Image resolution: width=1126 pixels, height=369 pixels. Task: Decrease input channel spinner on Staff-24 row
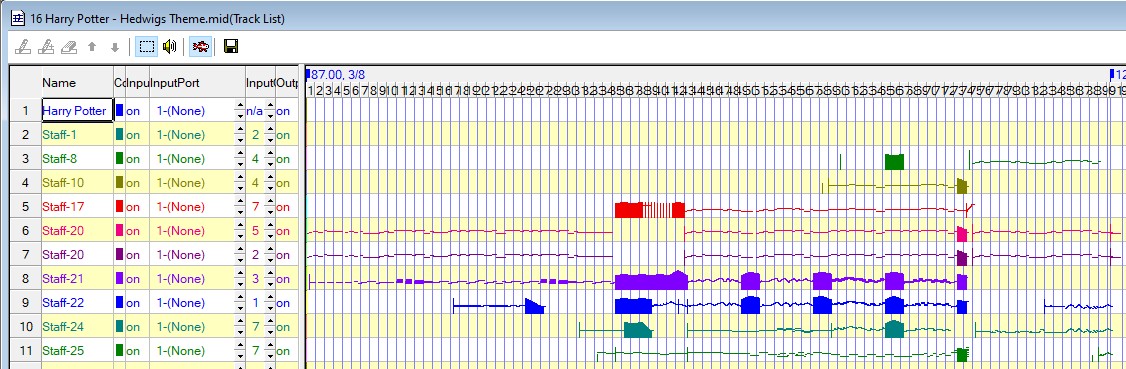pyautogui.click(x=271, y=332)
